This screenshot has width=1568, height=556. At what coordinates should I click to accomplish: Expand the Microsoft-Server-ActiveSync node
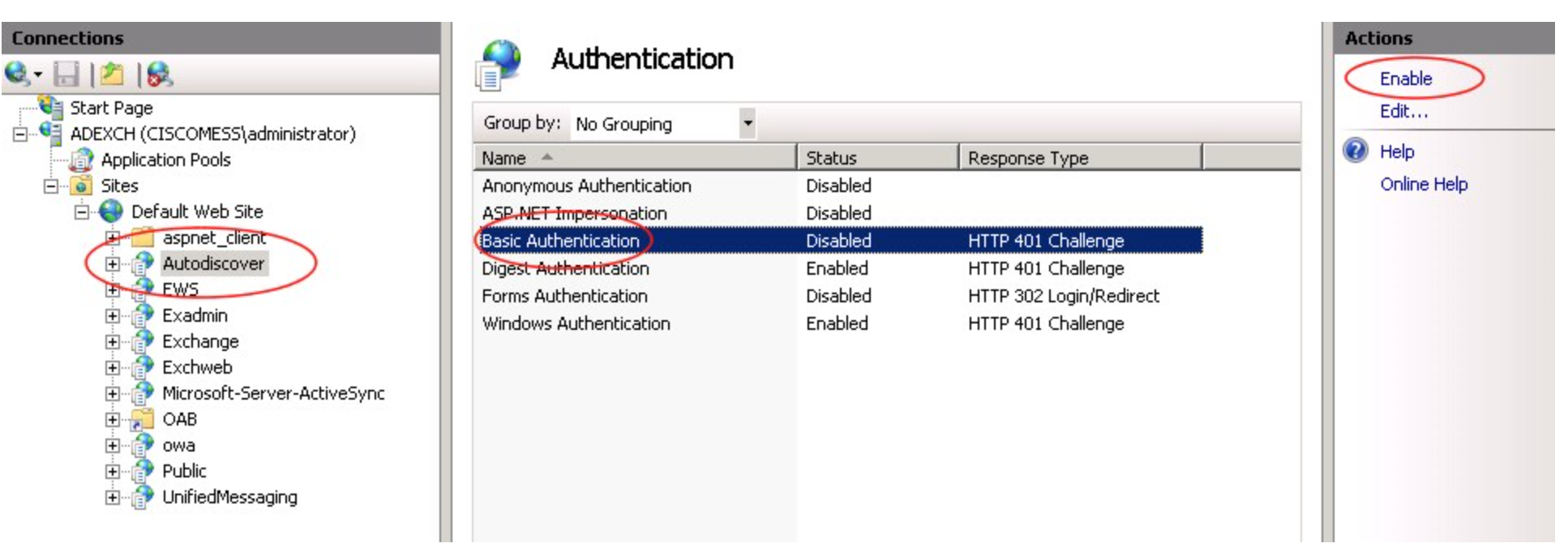[113, 394]
